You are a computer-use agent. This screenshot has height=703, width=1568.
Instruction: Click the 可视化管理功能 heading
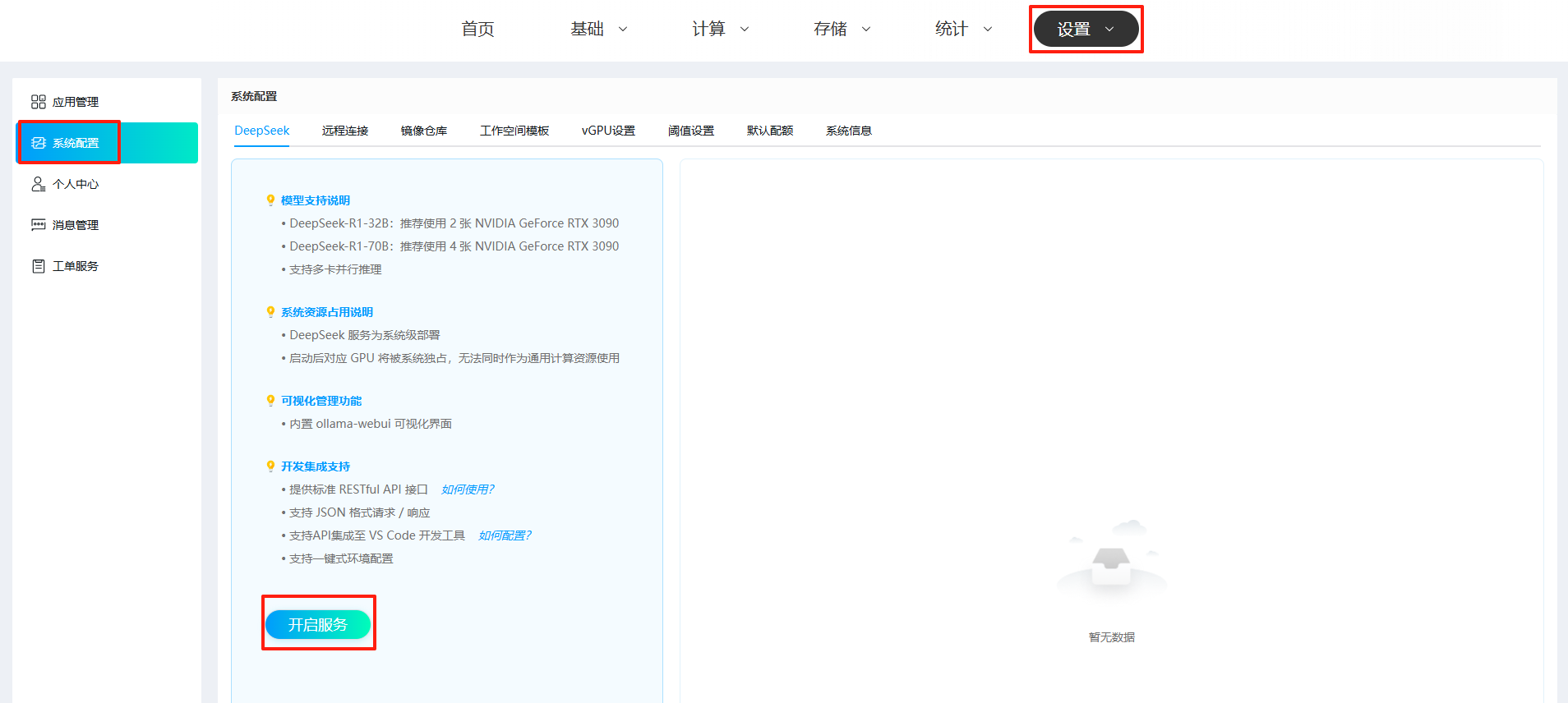tap(321, 401)
